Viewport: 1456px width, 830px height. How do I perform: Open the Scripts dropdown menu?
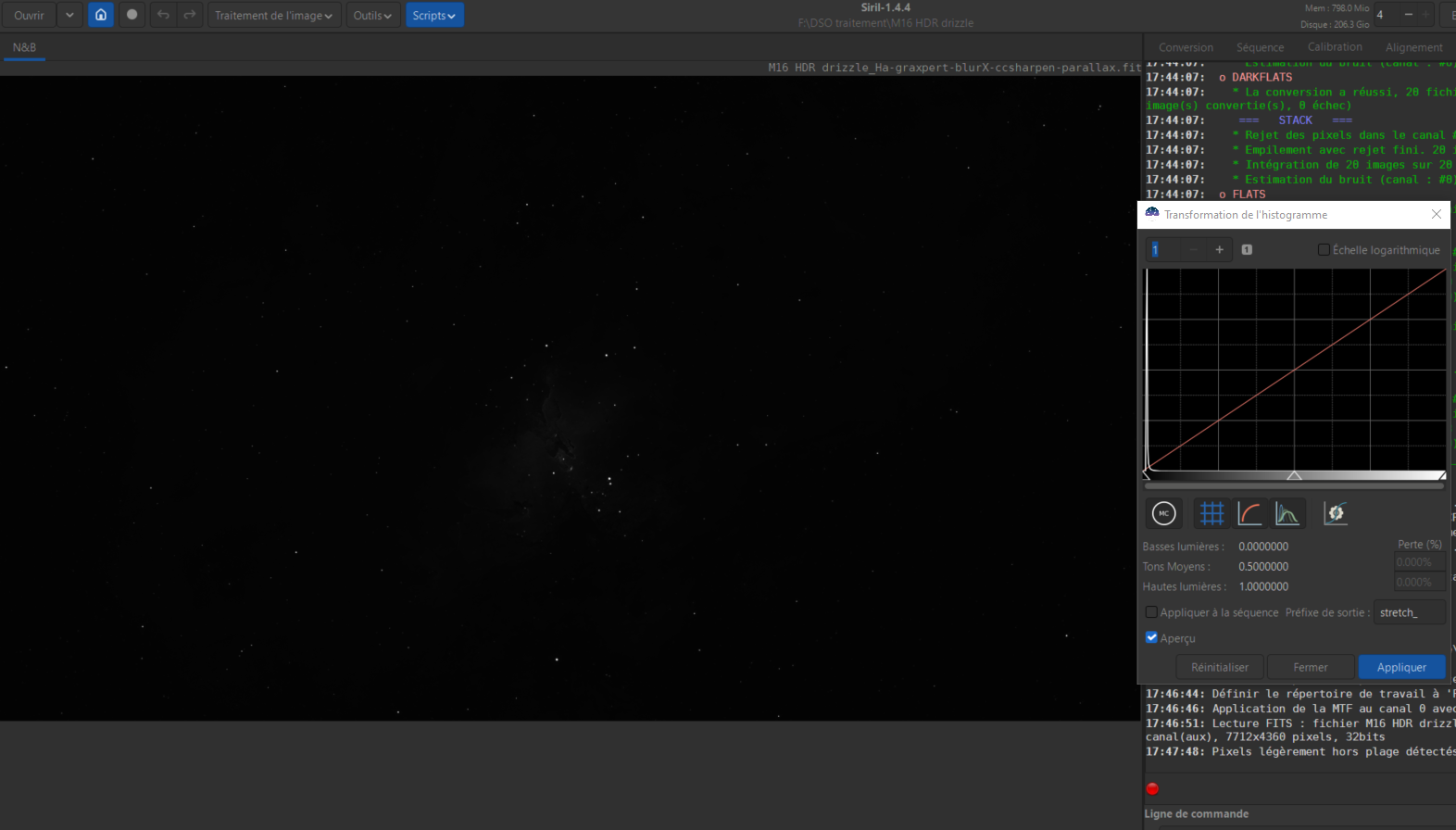(434, 15)
